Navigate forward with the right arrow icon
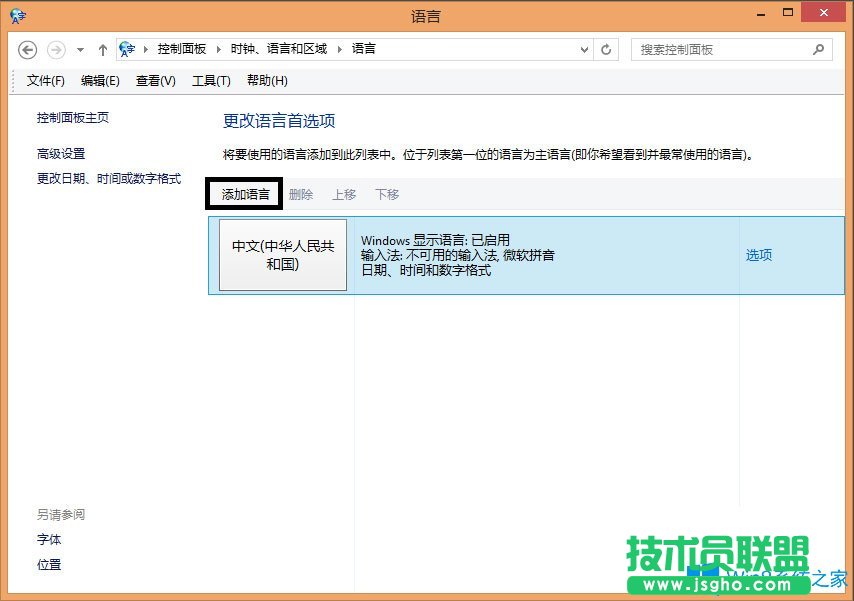 [x=55, y=49]
